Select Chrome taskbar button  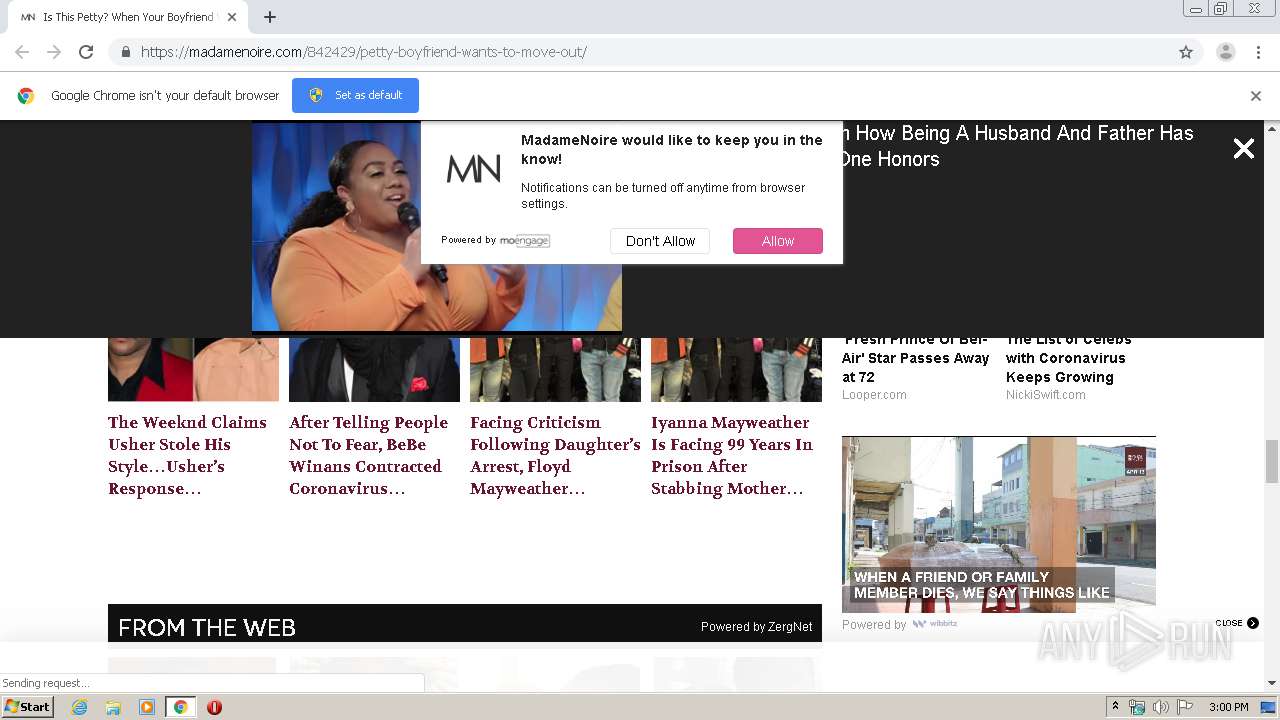coord(181,707)
